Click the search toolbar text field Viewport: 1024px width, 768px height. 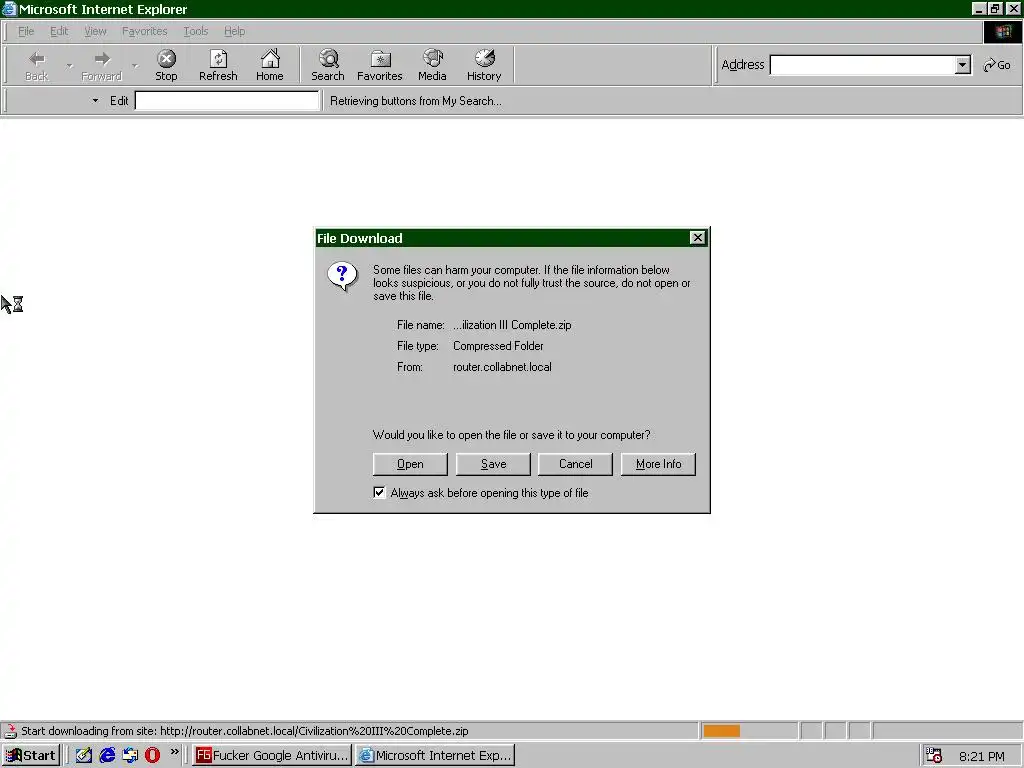[227, 101]
